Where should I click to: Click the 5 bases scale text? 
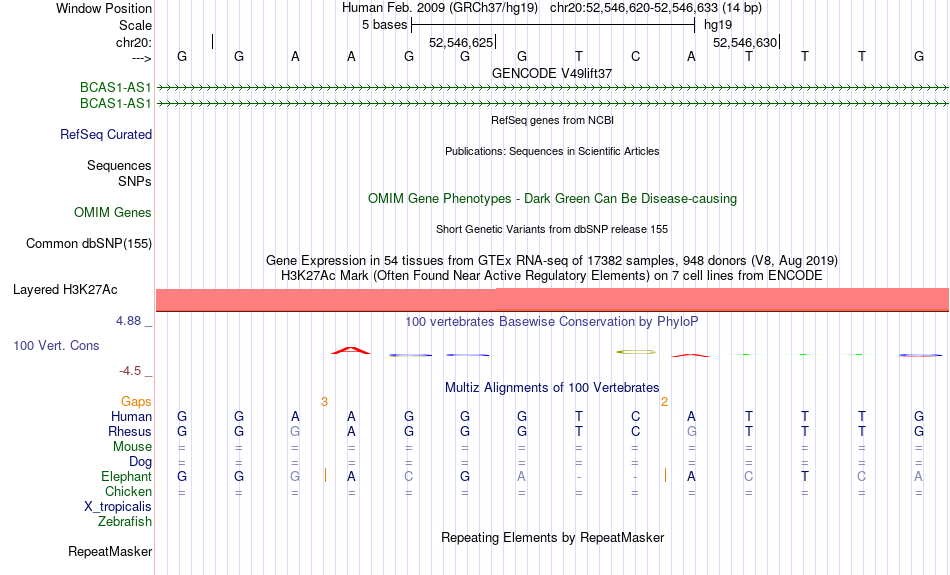[x=384, y=25]
